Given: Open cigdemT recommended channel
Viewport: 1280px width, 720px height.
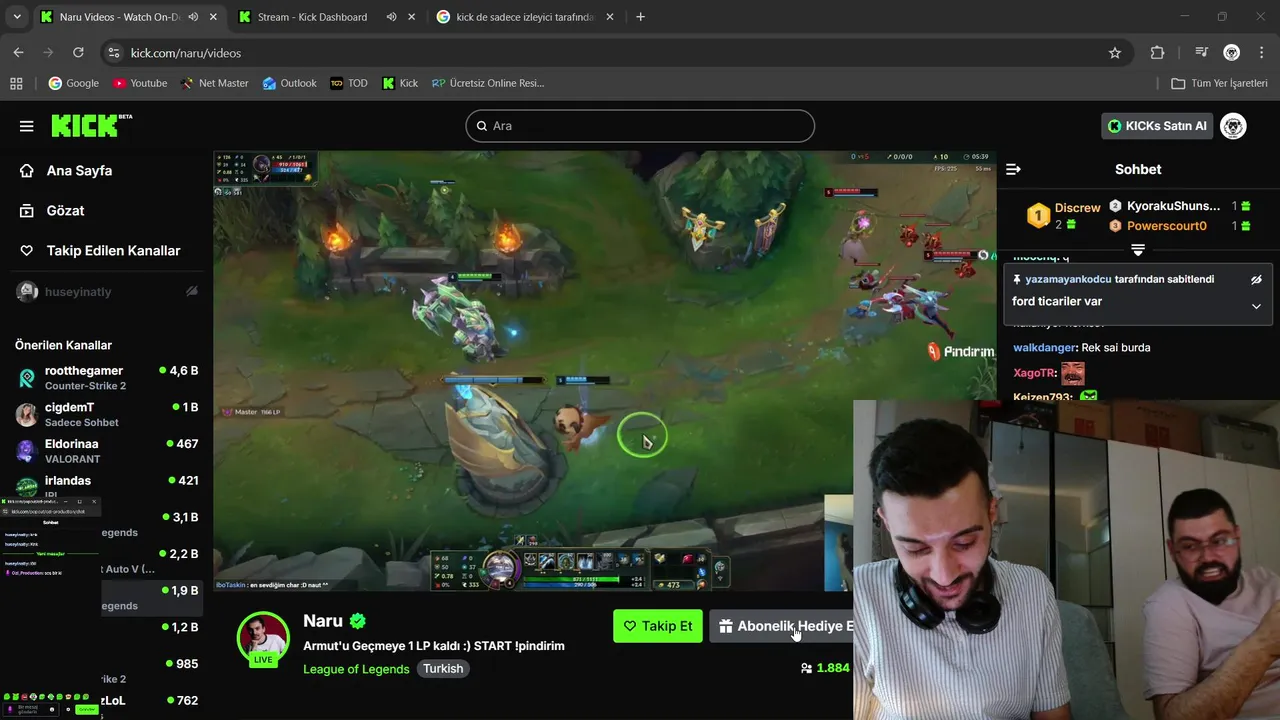Looking at the screenshot, I should pyautogui.click(x=106, y=414).
